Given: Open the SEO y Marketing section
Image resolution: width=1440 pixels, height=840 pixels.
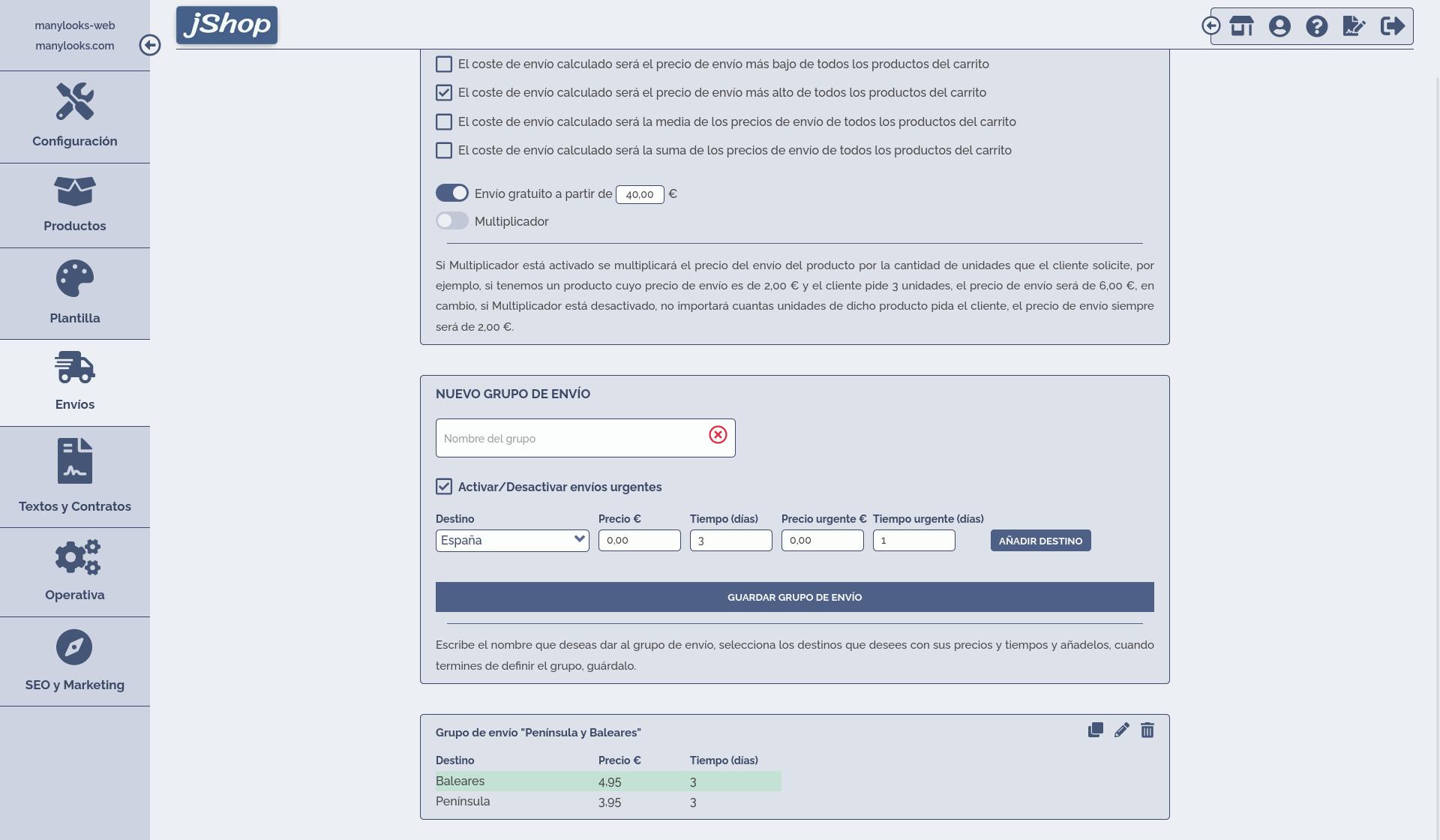Looking at the screenshot, I should point(75,661).
